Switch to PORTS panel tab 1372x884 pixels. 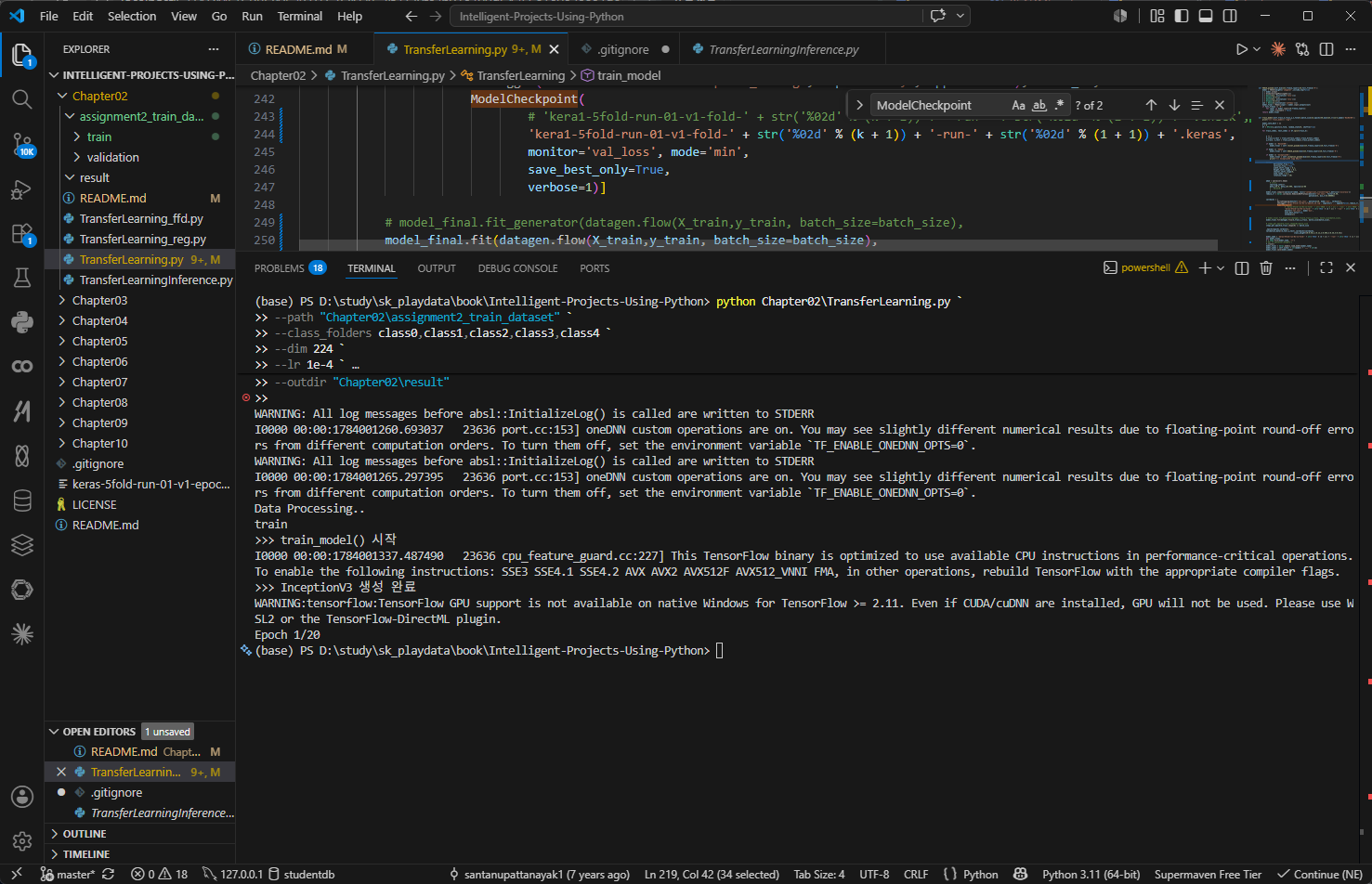pos(595,268)
